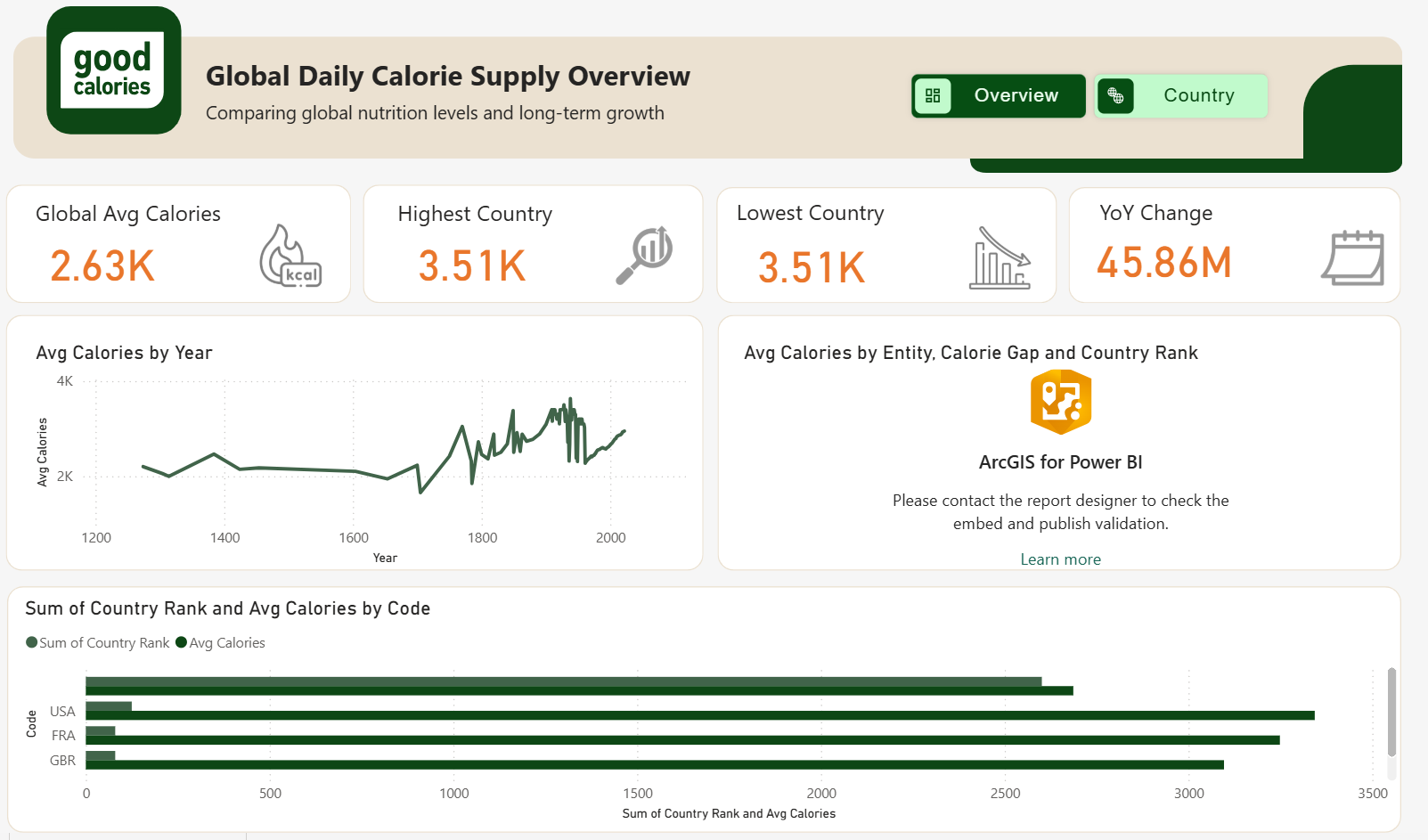Click the Lowest Country card label
The width and height of the screenshot is (1428, 840).
811,213
